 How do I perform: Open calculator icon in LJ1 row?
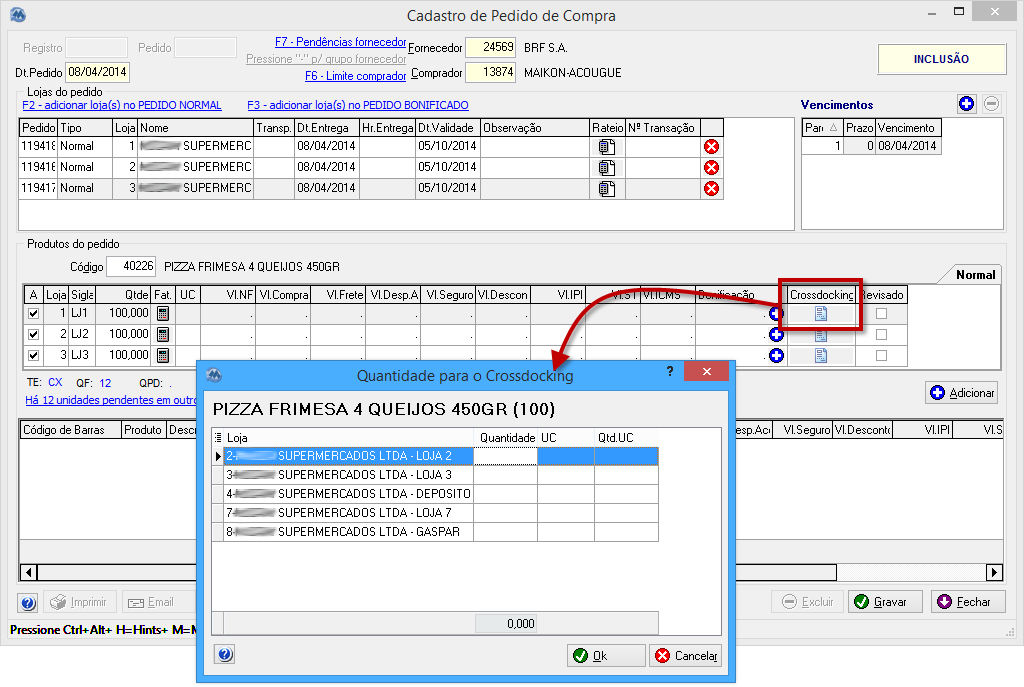coord(163,313)
